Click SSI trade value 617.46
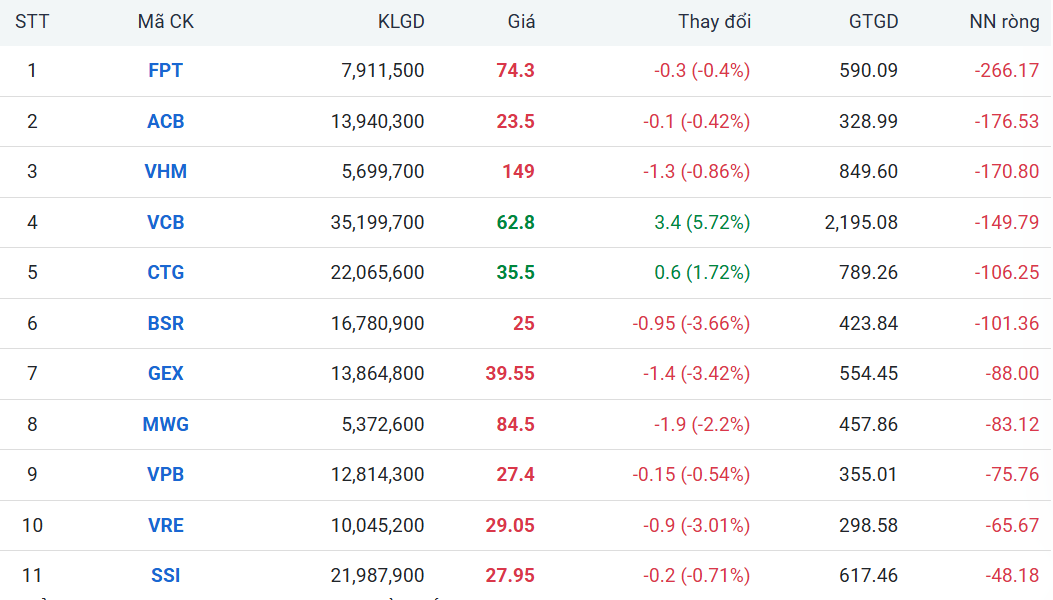Image resolution: width=1053 pixels, height=600 pixels. pos(868,576)
